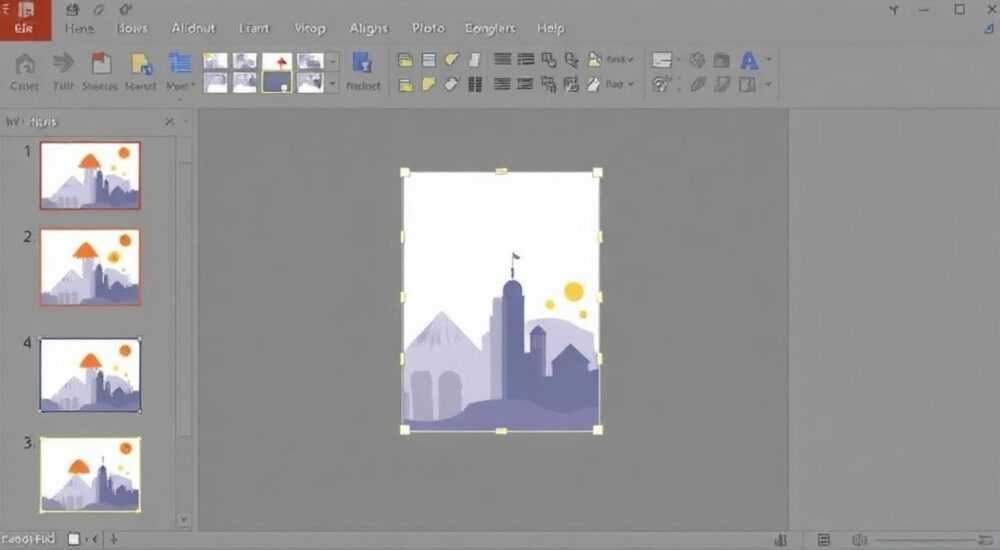Screen dimensions: 1000x550
Task: Click the gray right-arrow ribbon button
Action: 62,63
